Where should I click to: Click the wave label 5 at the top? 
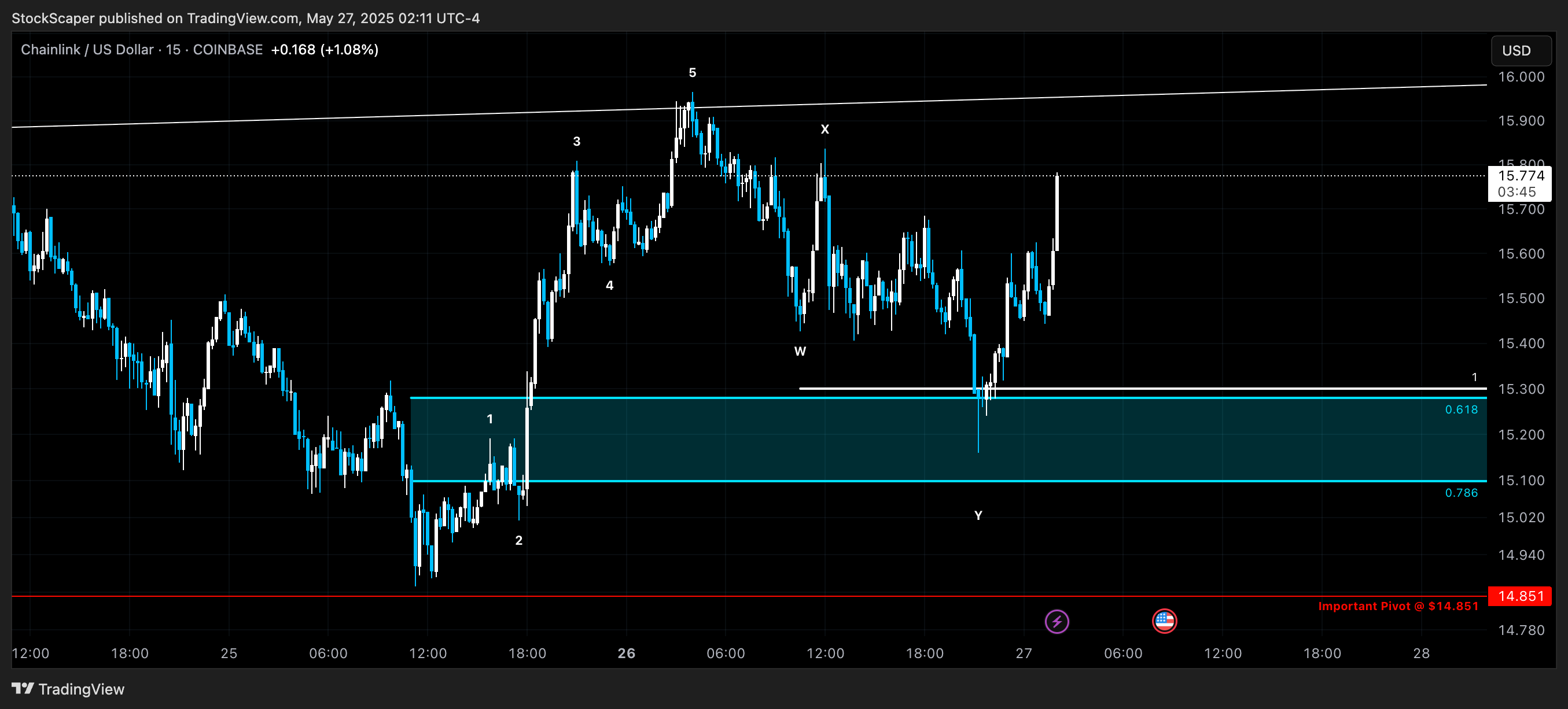(x=692, y=72)
